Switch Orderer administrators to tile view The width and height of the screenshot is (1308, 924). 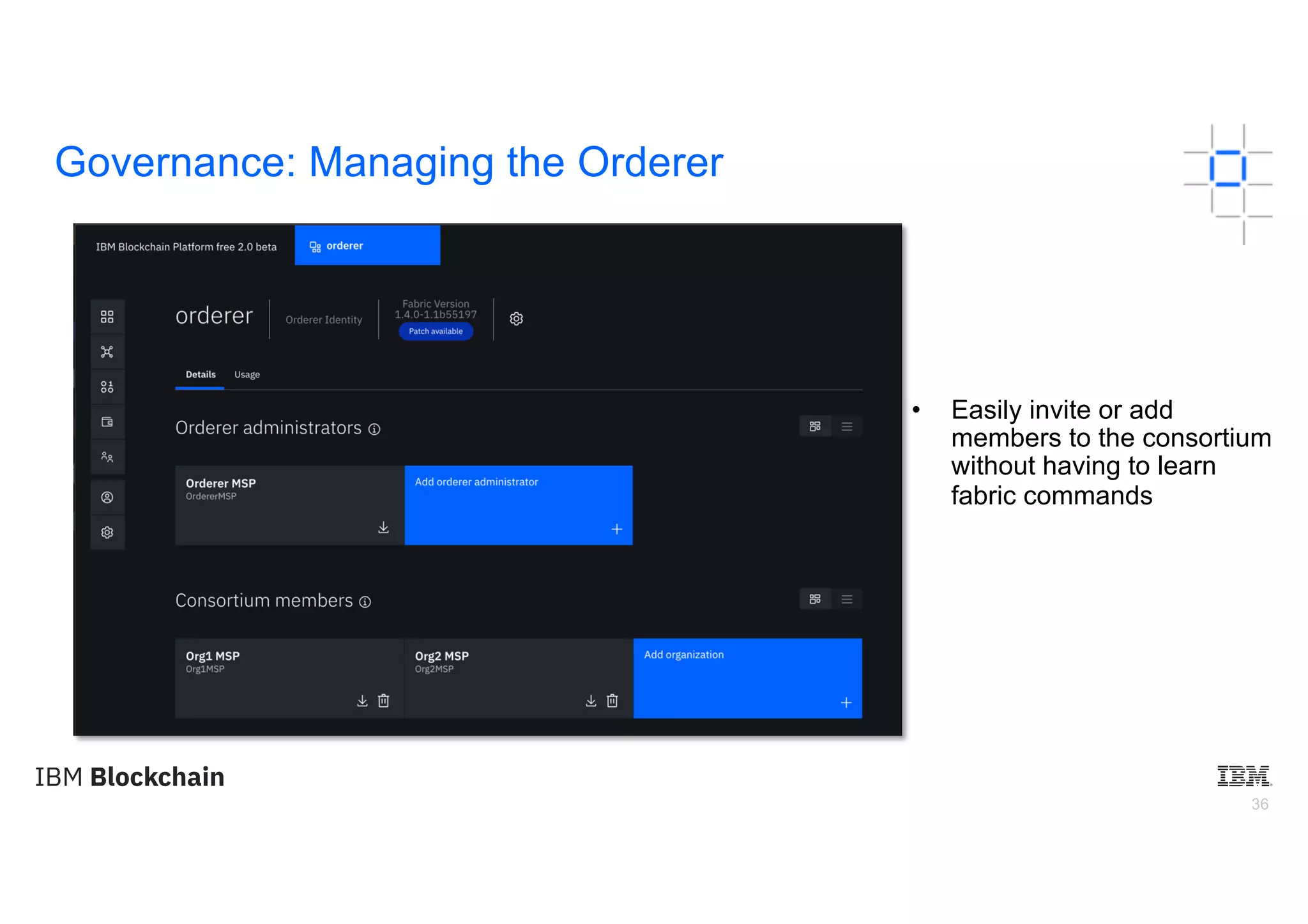tap(815, 427)
